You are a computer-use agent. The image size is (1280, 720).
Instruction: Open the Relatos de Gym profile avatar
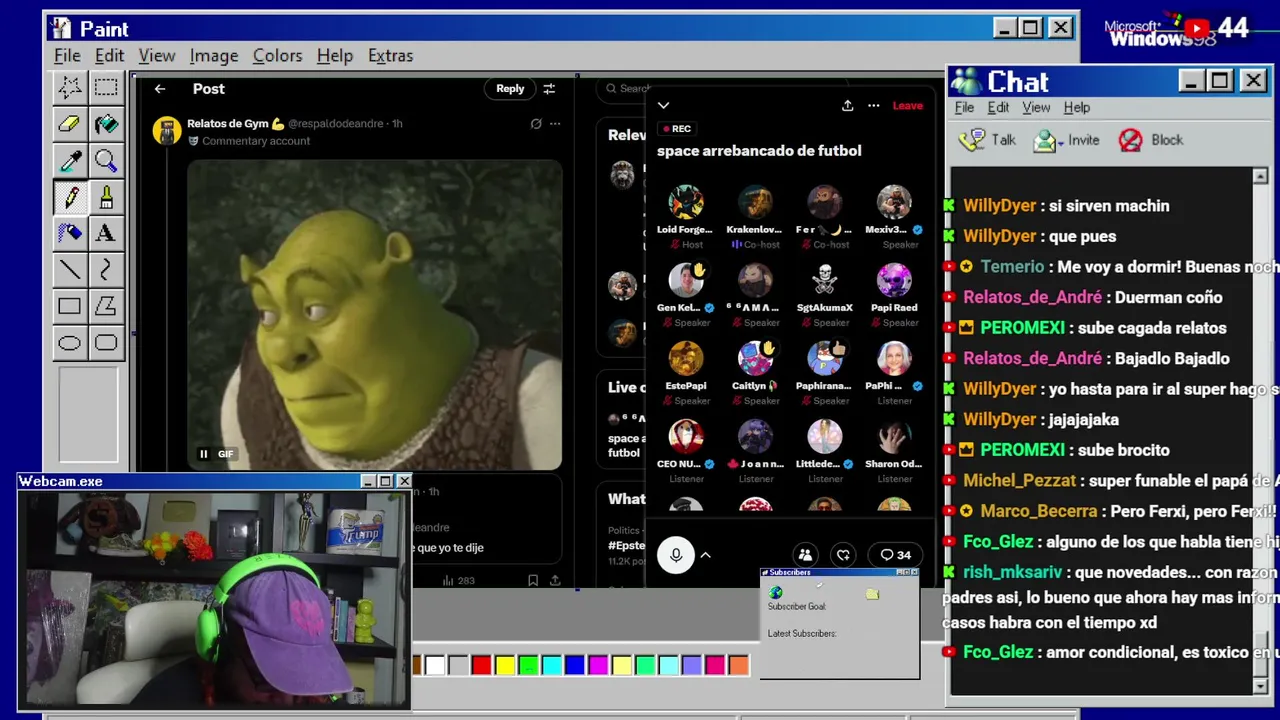[x=167, y=131]
